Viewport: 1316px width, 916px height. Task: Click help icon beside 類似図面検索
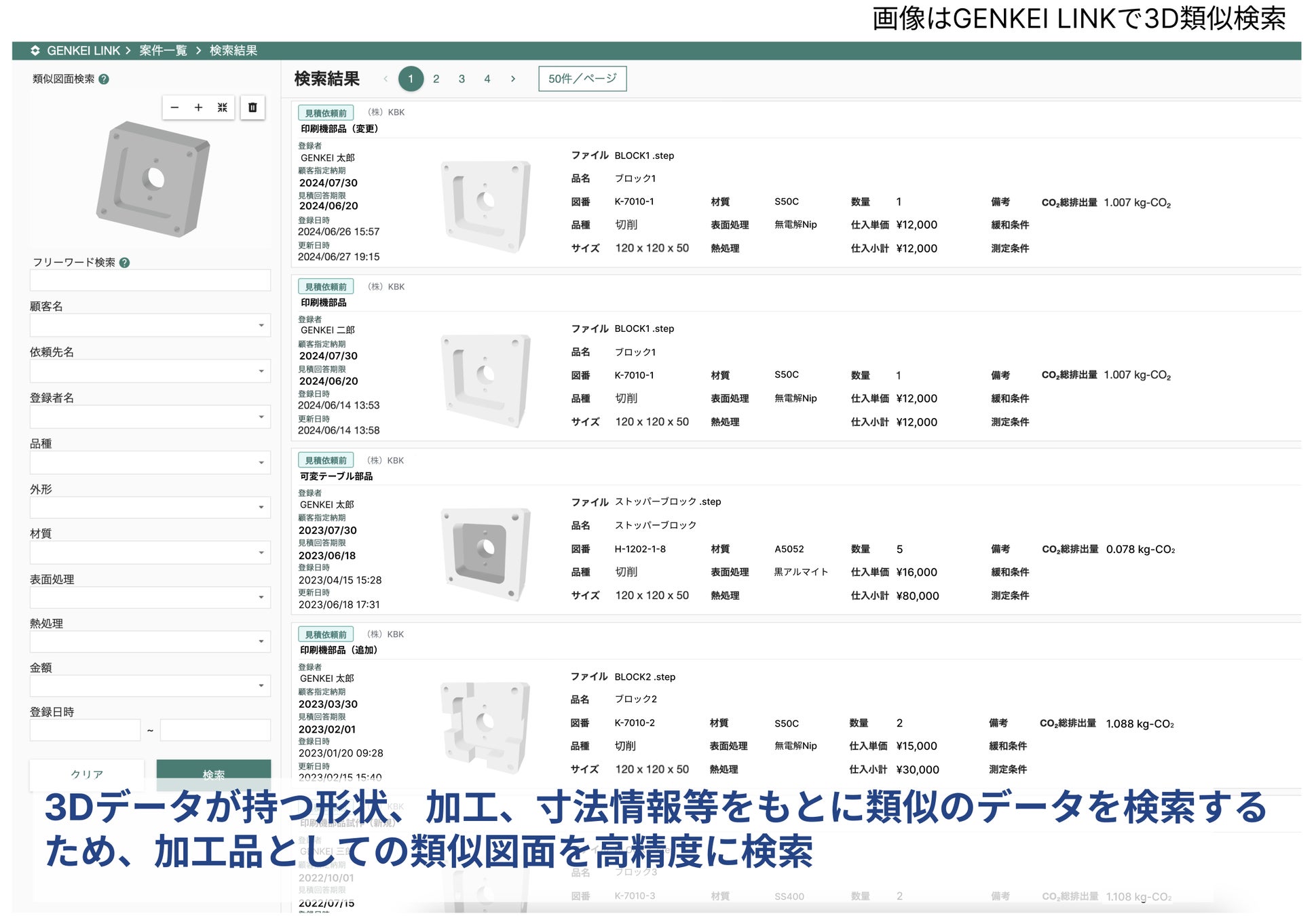pyautogui.click(x=104, y=79)
